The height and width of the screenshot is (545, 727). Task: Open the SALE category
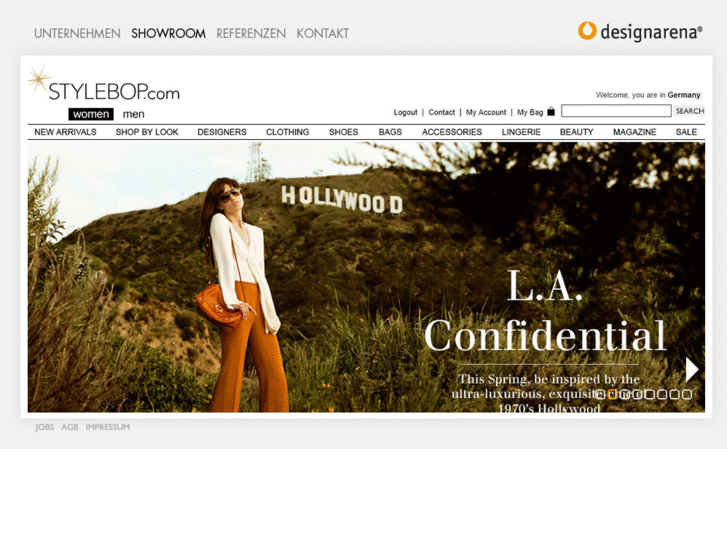click(686, 132)
